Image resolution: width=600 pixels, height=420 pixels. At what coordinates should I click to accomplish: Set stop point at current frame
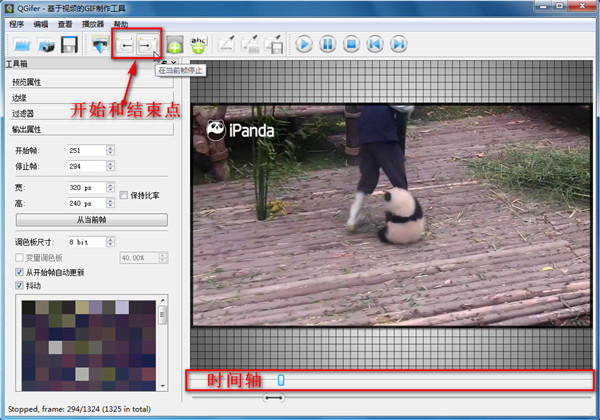(x=148, y=45)
